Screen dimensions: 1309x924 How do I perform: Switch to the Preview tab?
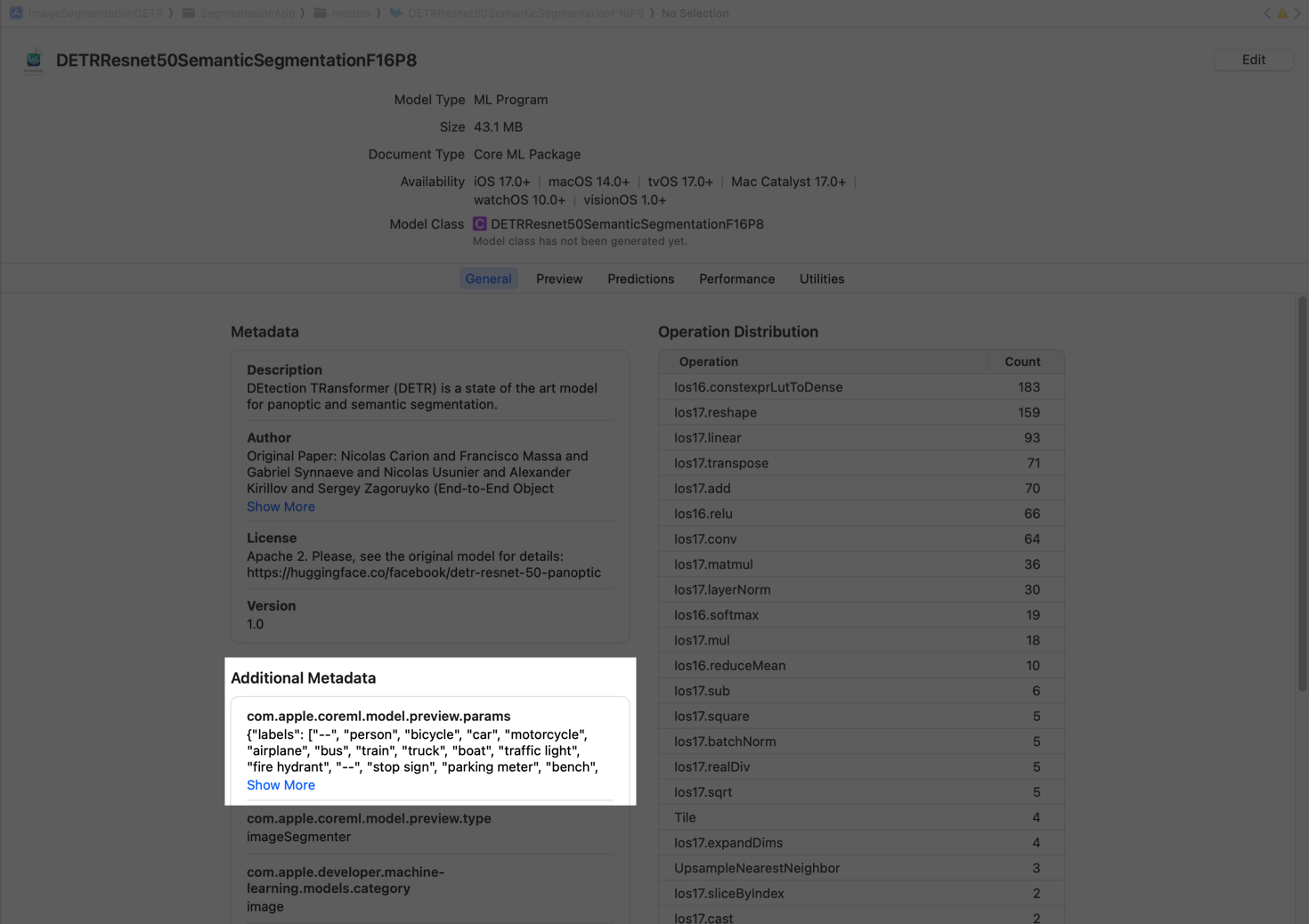click(559, 279)
